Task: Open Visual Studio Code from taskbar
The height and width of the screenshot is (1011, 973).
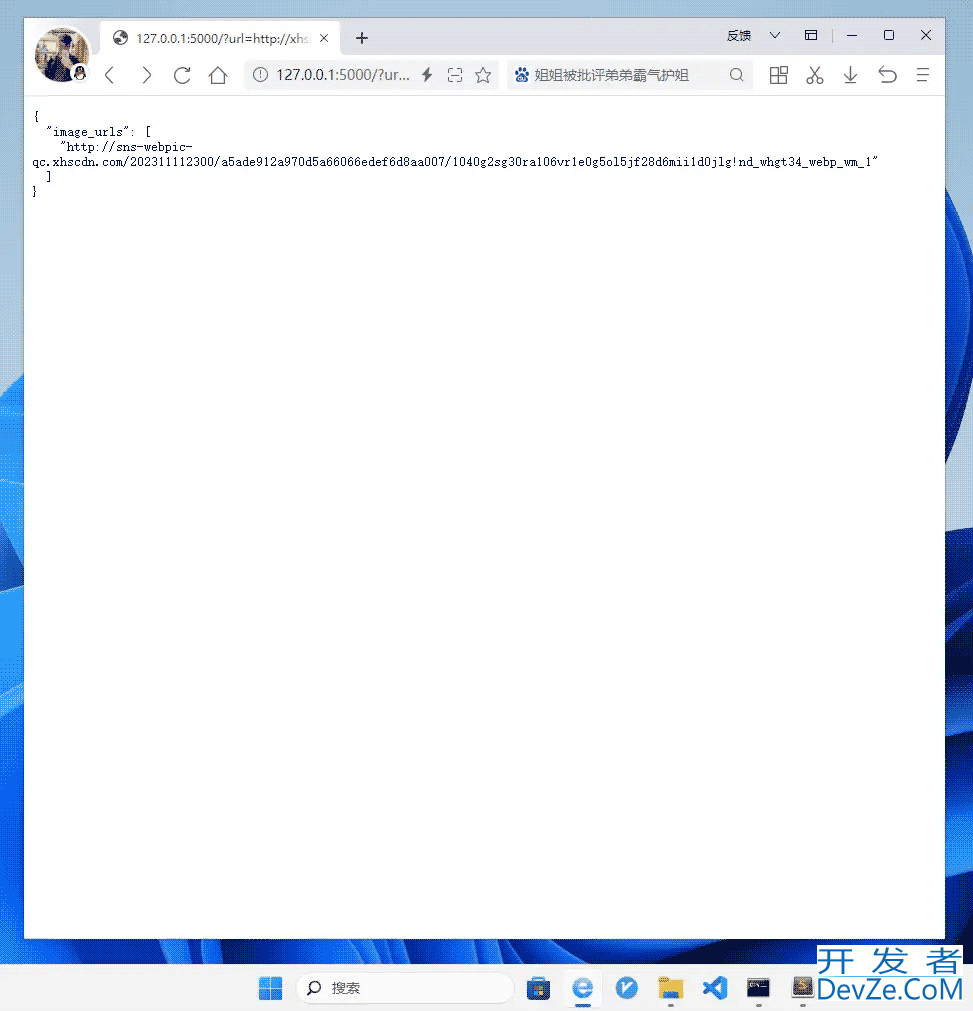Action: coord(714,988)
